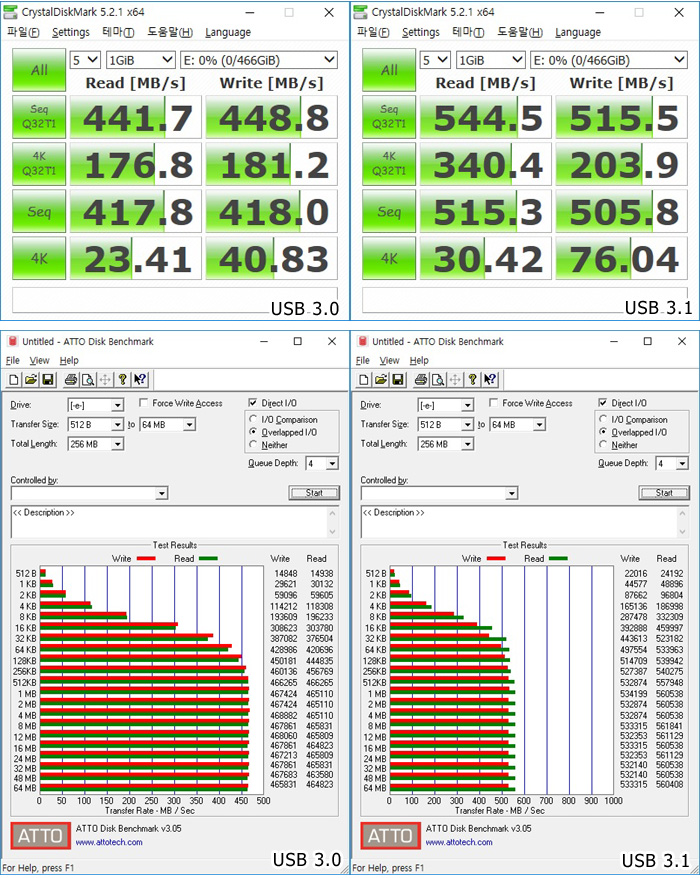
Task: Click Print Preview icon in USB 3.1 ATTO toolbar
Action: click(x=438, y=380)
